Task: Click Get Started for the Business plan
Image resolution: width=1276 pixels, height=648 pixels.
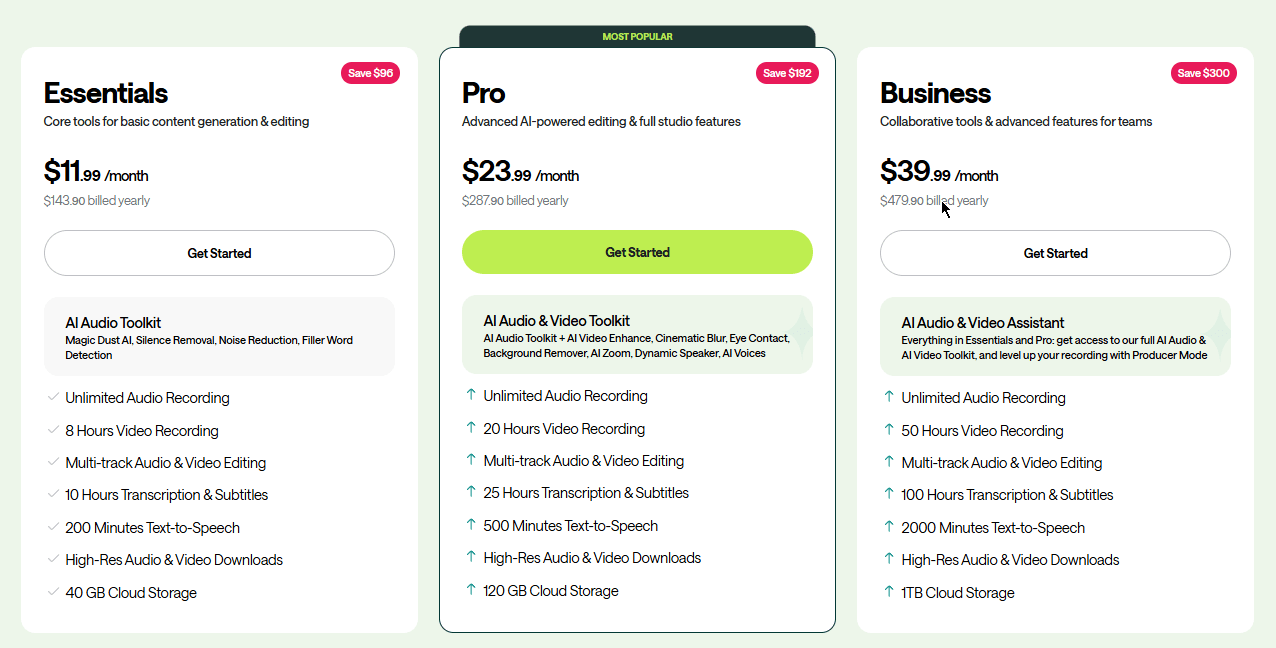Action: coord(1055,253)
